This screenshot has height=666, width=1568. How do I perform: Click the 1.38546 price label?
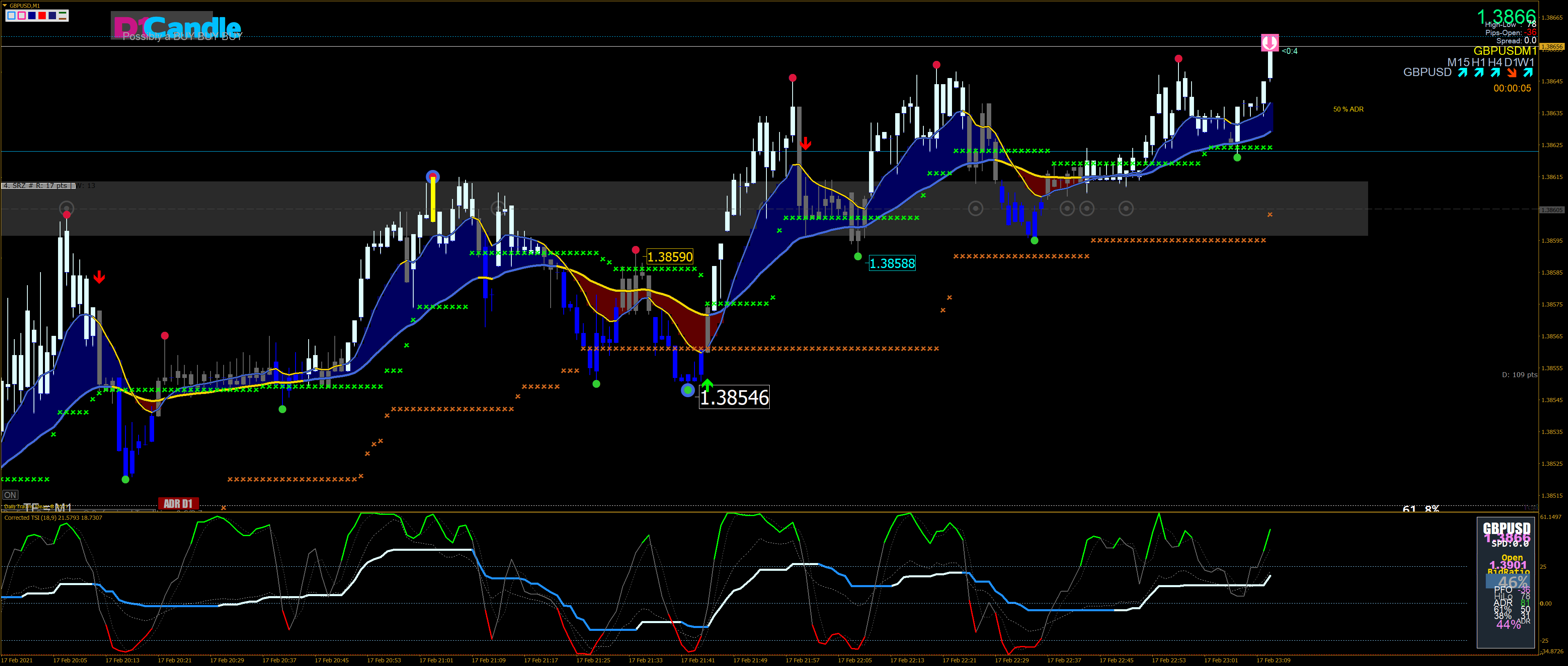[734, 397]
